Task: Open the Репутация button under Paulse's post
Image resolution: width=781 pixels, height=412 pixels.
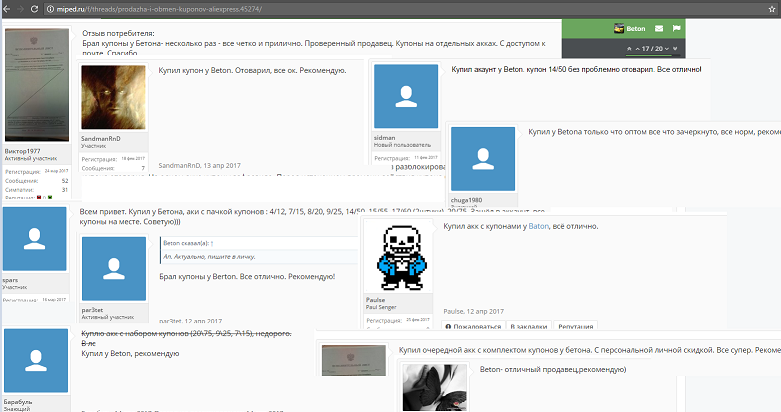Action: (575, 326)
